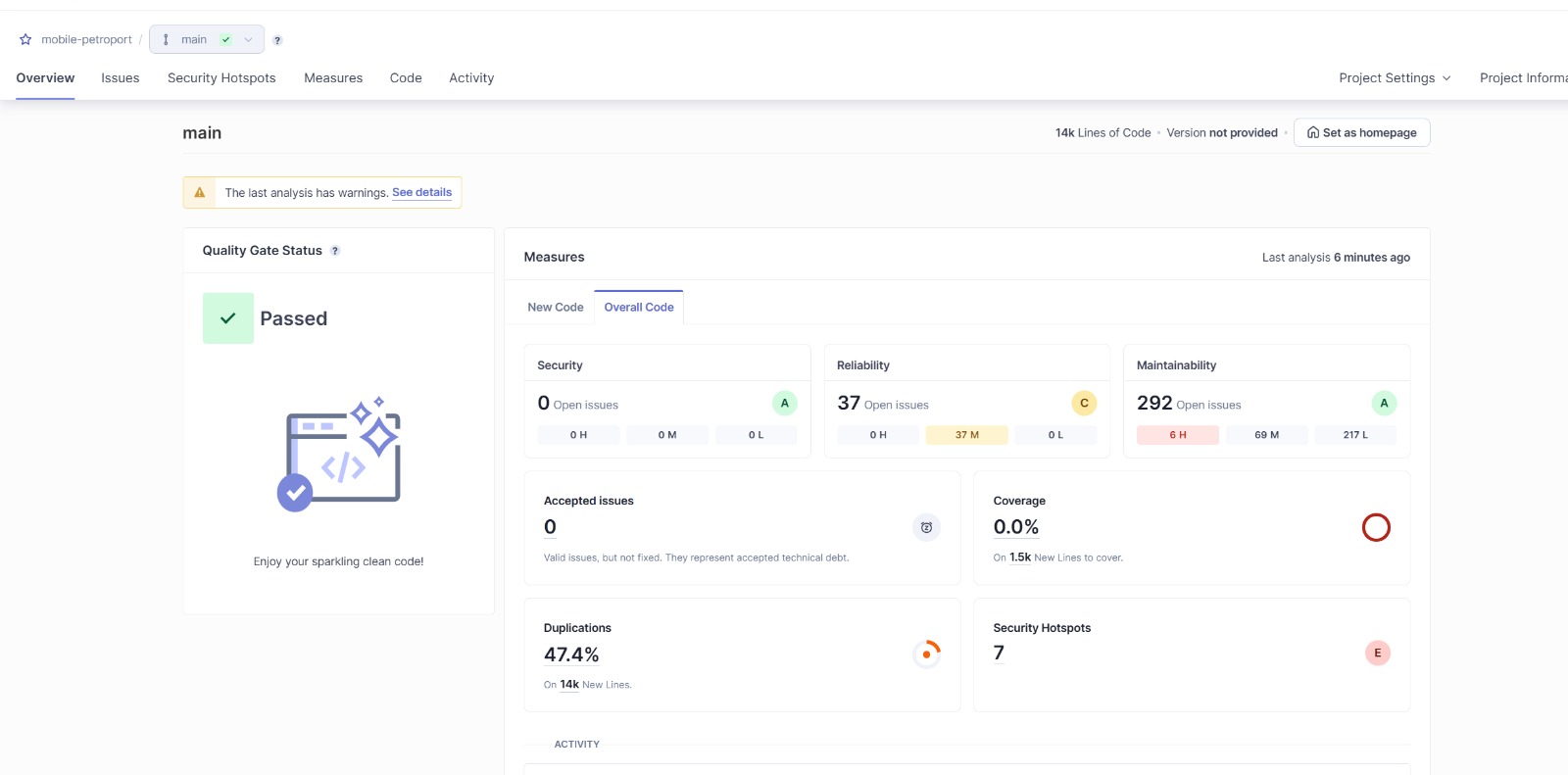Click the accepted issues icon
This screenshot has height=775, width=1568.
926,528
